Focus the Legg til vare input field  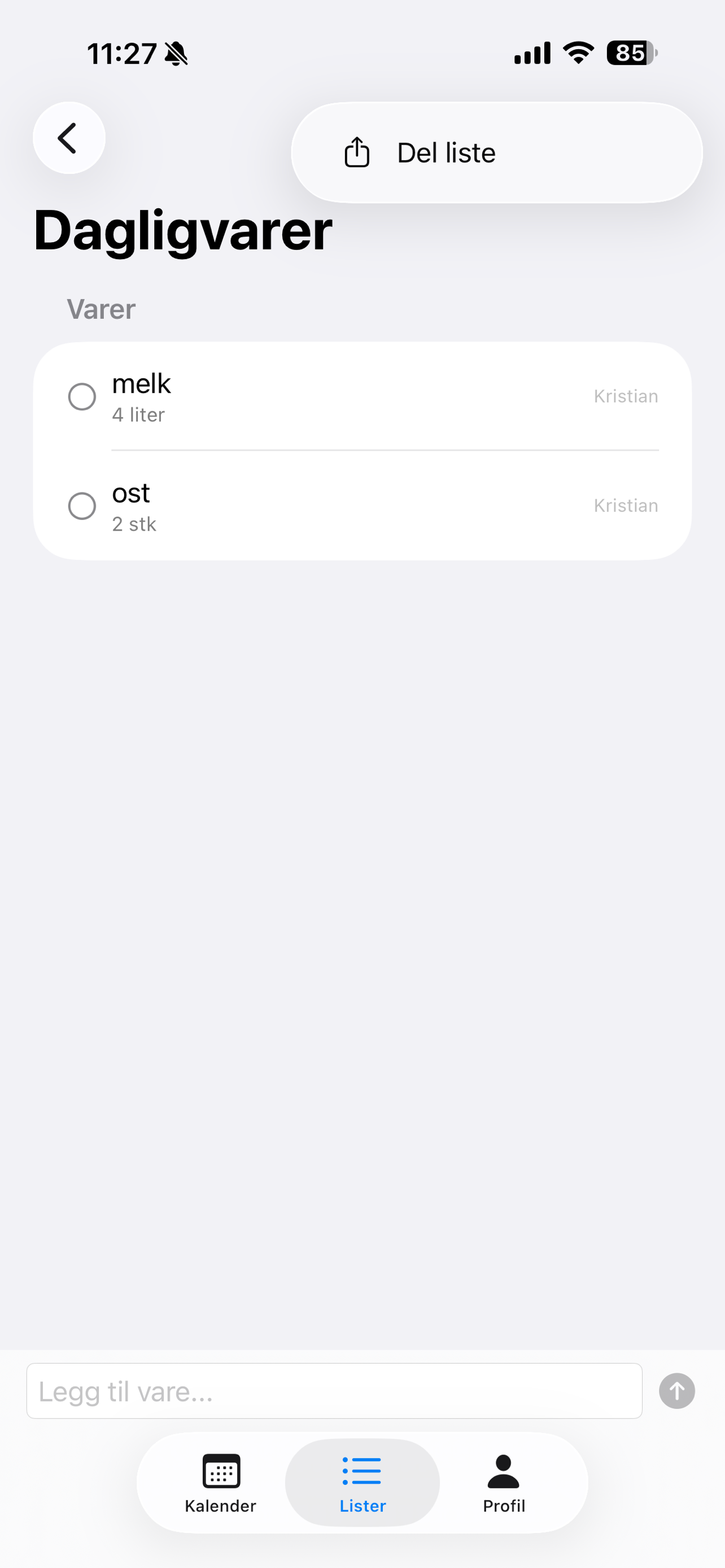[334, 1391]
